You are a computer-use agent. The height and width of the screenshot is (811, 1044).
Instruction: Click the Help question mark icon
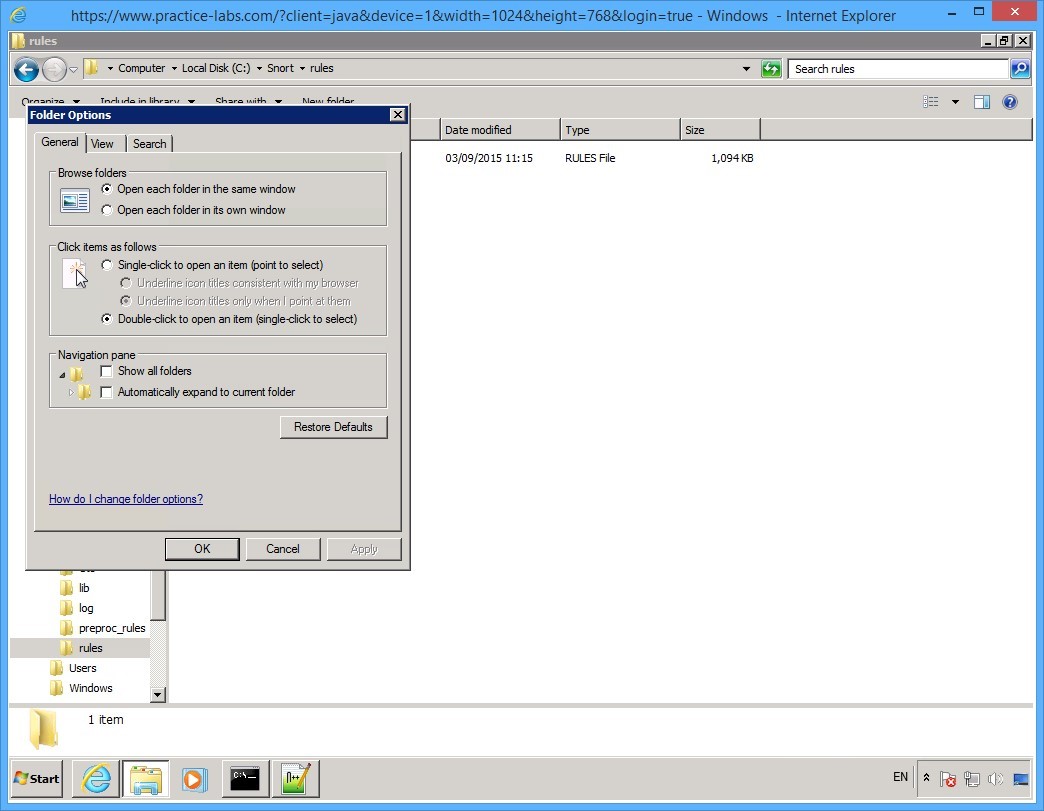tap(1008, 101)
